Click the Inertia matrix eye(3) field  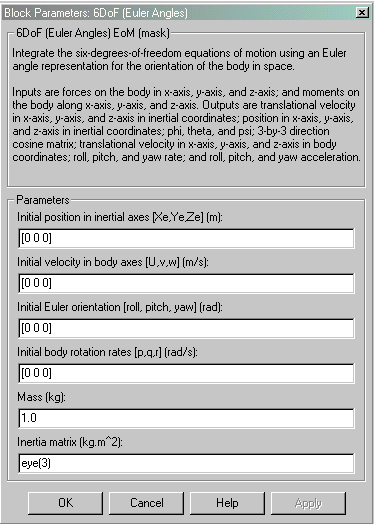point(186,463)
